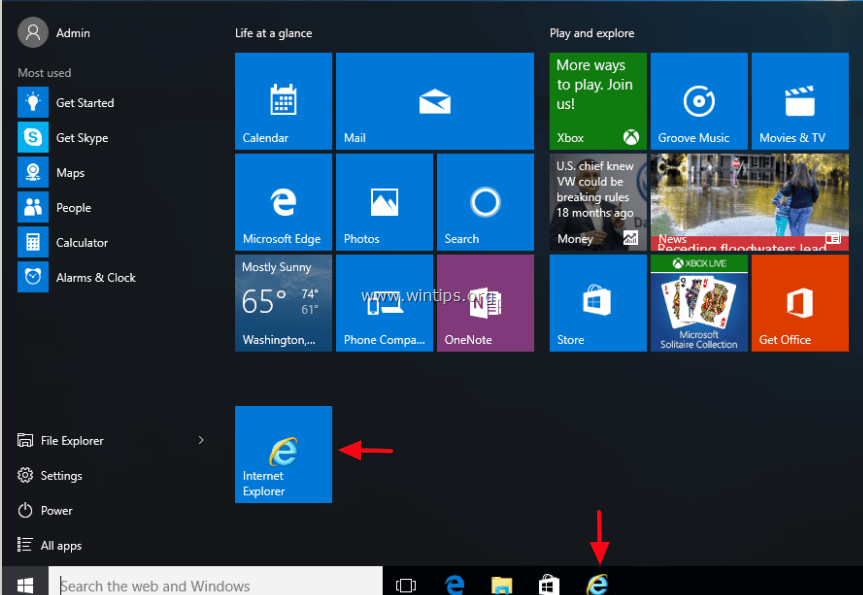Image resolution: width=863 pixels, height=595 pixels.
Task: Open the Groove Music tile
Action: 699,101
